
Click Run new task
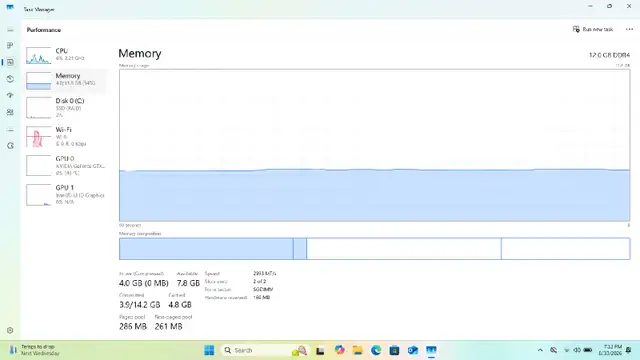pyautogui.click(x=593, y=29)
